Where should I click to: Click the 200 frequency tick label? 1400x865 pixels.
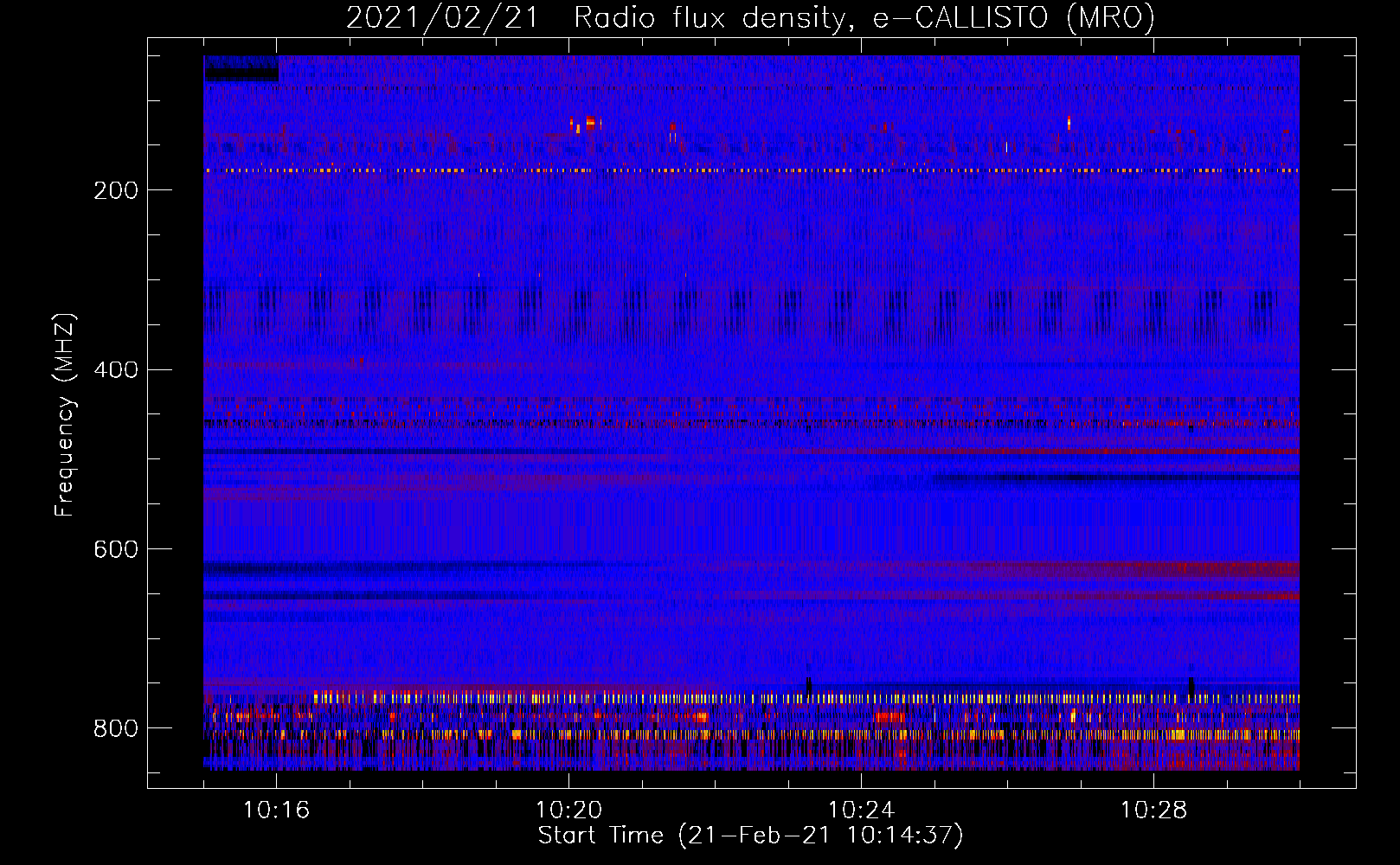point(116,190)
